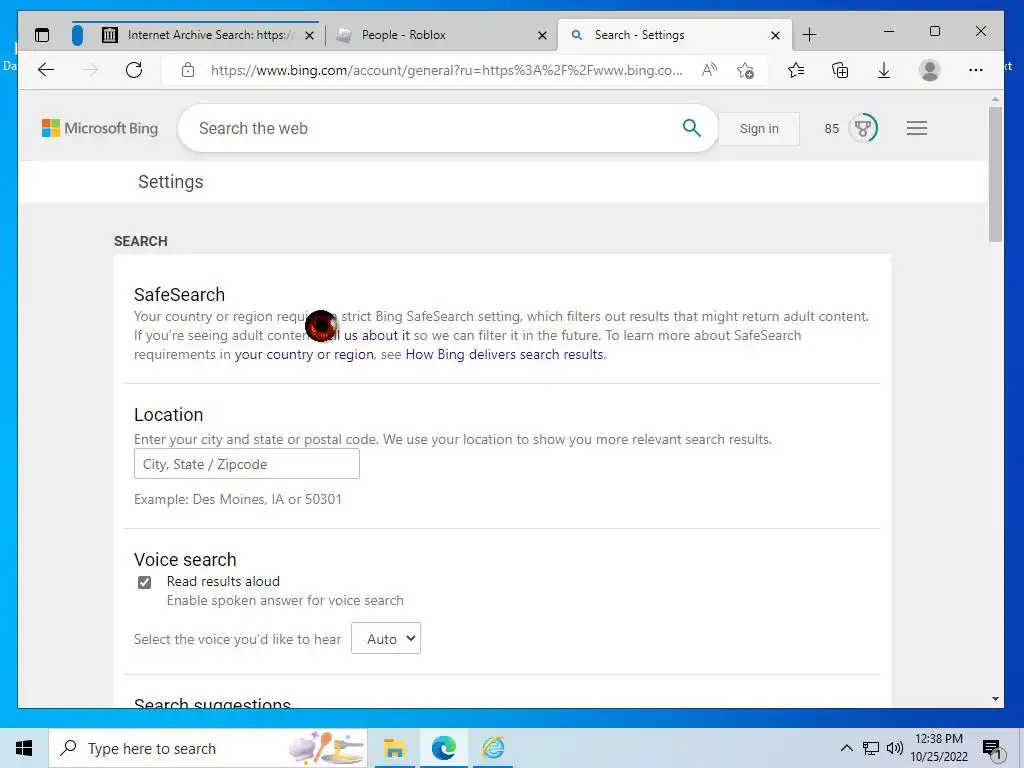The height and width of the screenshot is (768, 1024).
Task: Go back to the previous page
Action: pyautogui.click(x=46, y=70)
